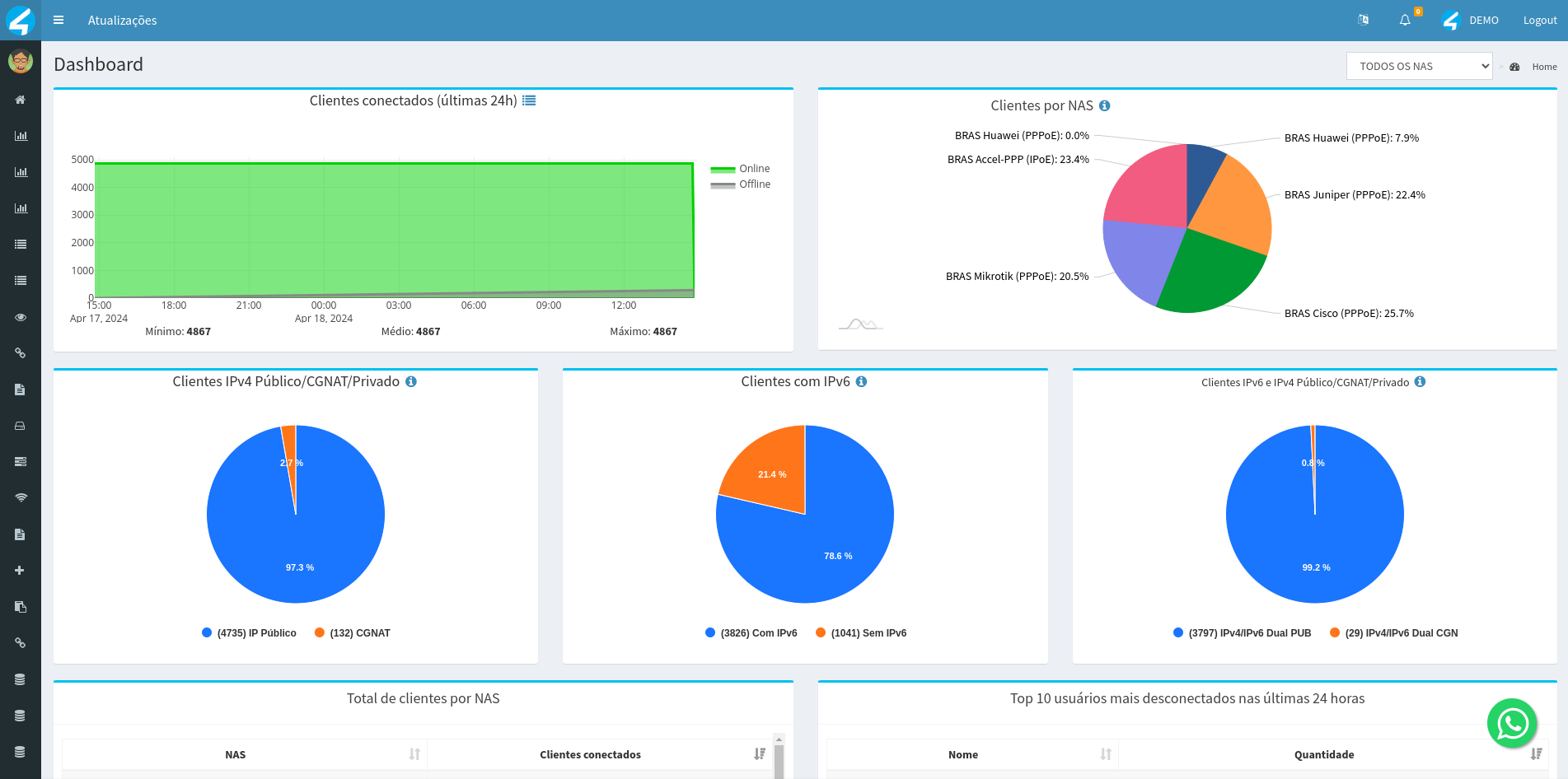Open the Atualizações menu
1568x779 pixels.
tap(122, 20)
